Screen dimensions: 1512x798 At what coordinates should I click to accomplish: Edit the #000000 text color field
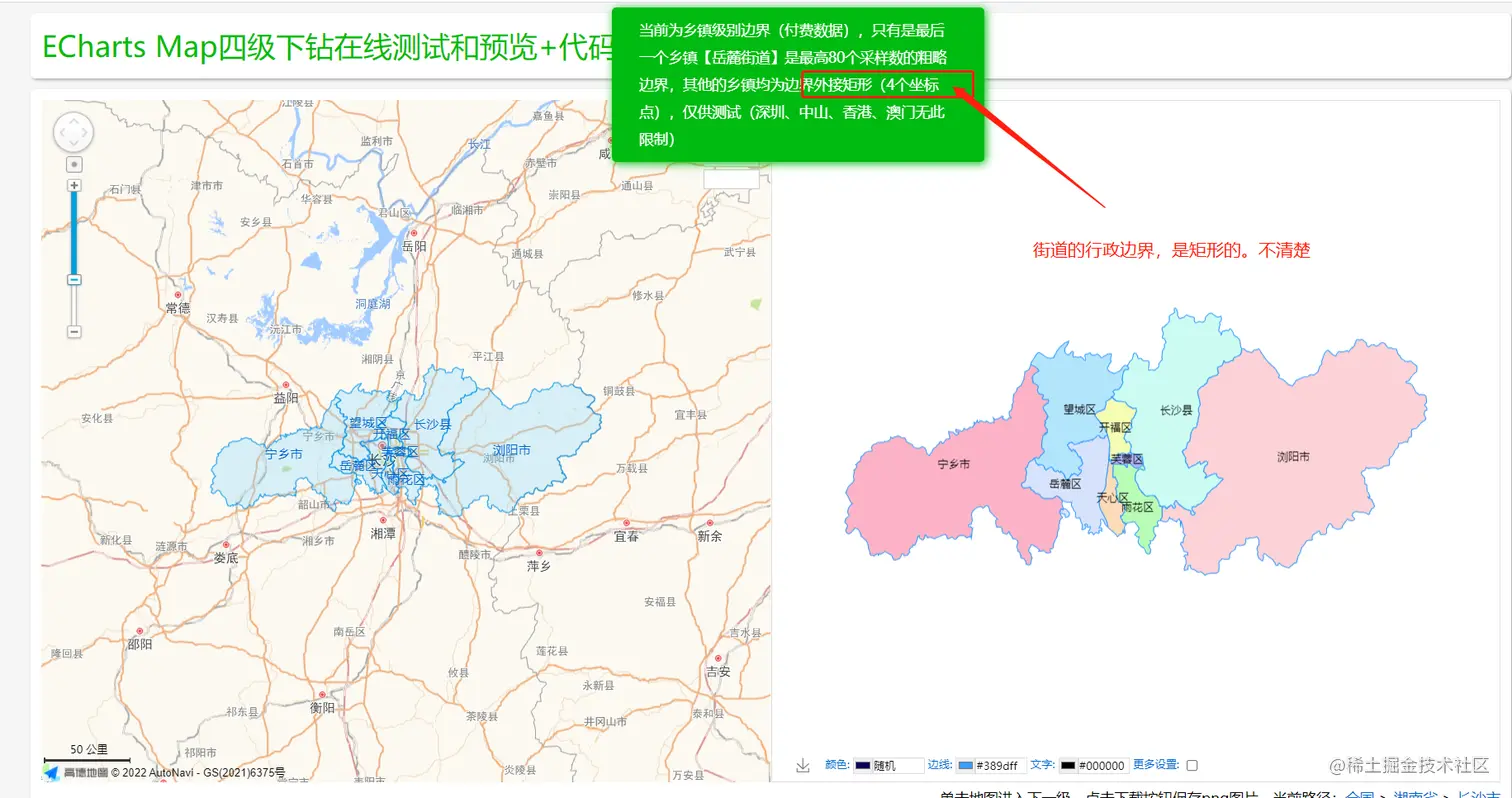coord(1104,766)
